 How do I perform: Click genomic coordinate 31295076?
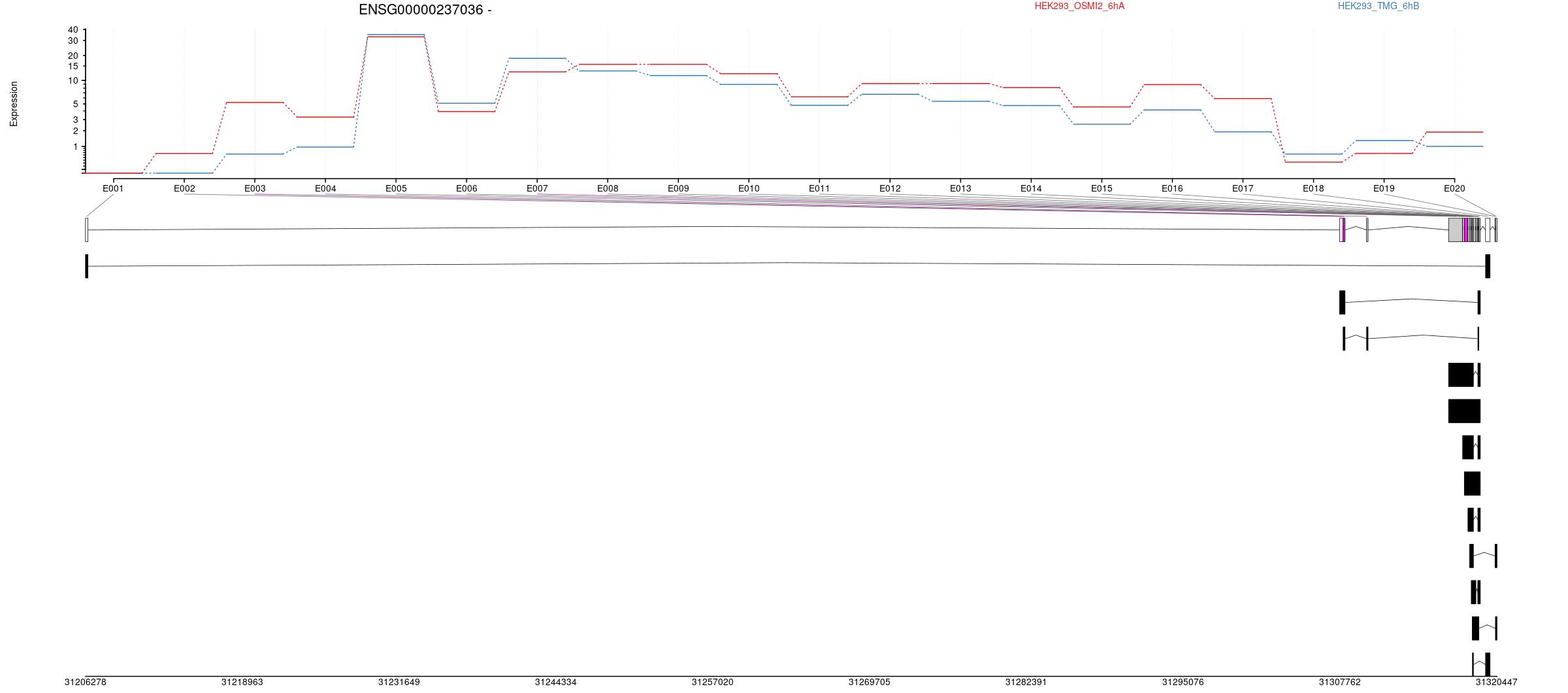(1183, 682)
